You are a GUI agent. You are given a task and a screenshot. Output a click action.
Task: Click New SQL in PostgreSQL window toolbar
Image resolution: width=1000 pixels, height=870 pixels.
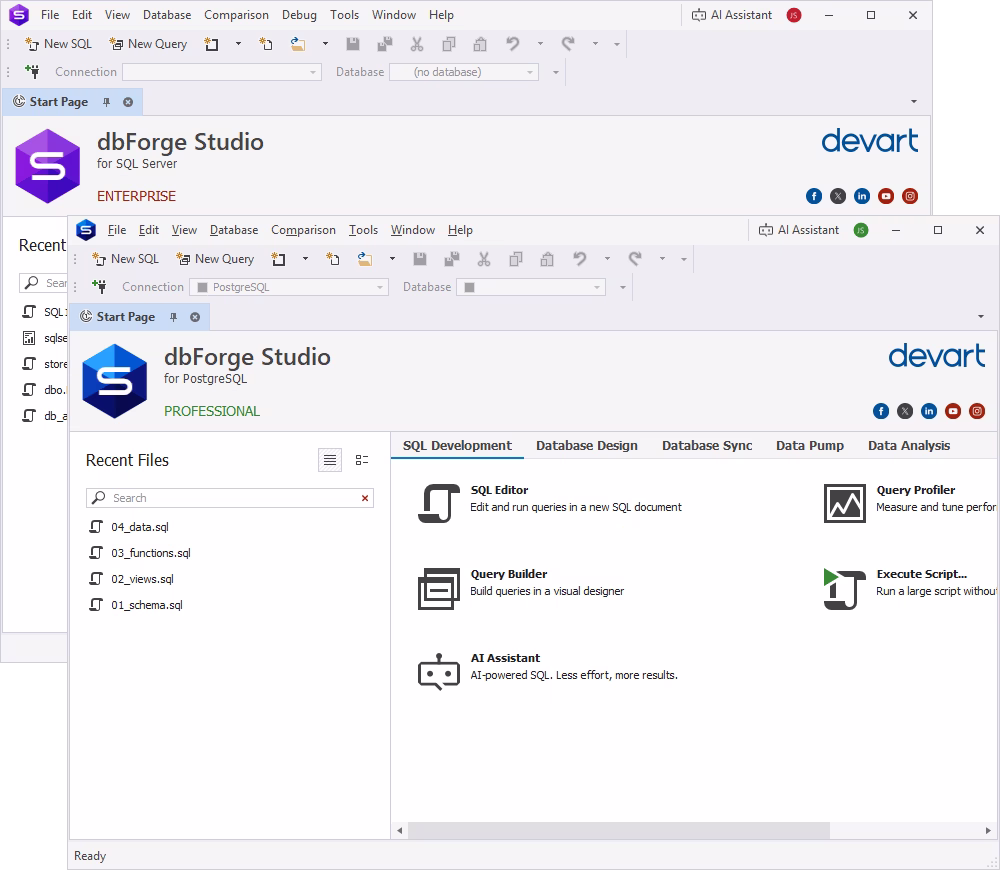click(126, 259)
